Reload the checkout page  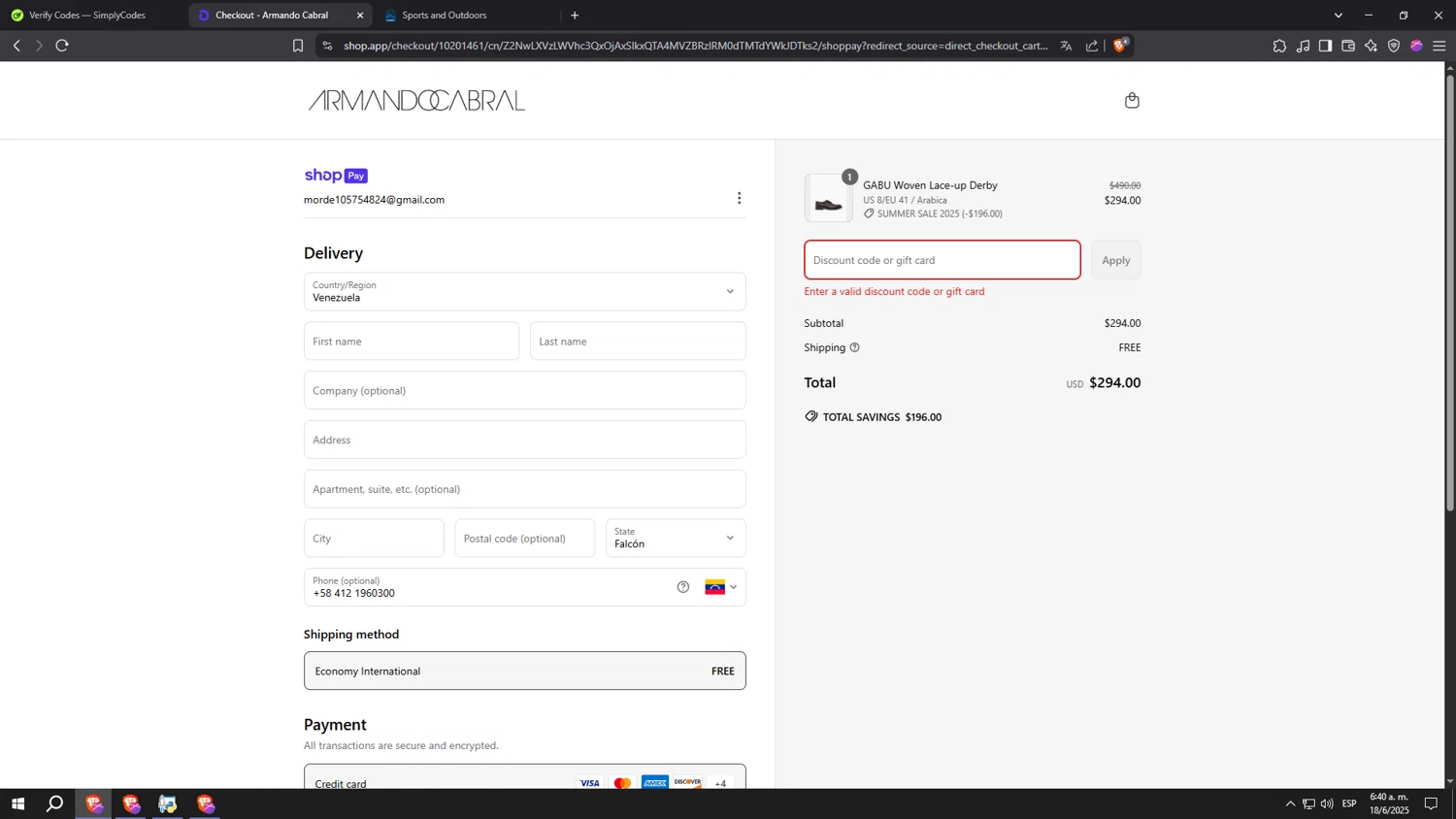tap(62, 46)
